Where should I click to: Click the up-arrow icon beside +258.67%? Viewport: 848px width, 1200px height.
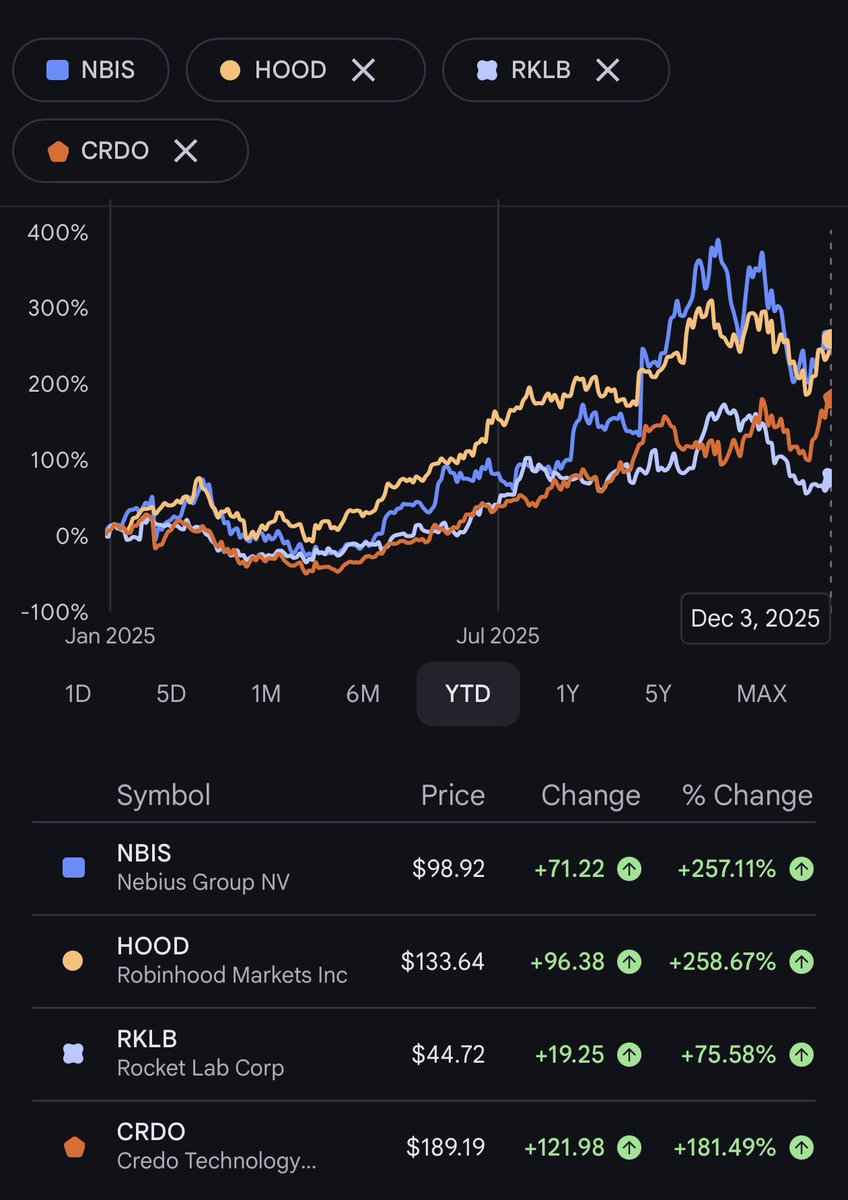pyautogui.click(x=801, y=962)
